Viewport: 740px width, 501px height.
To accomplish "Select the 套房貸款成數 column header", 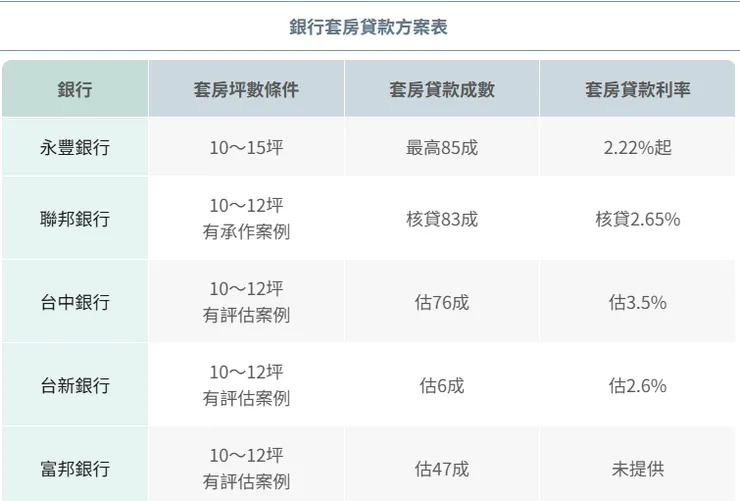I will click(x=442, y=89).
